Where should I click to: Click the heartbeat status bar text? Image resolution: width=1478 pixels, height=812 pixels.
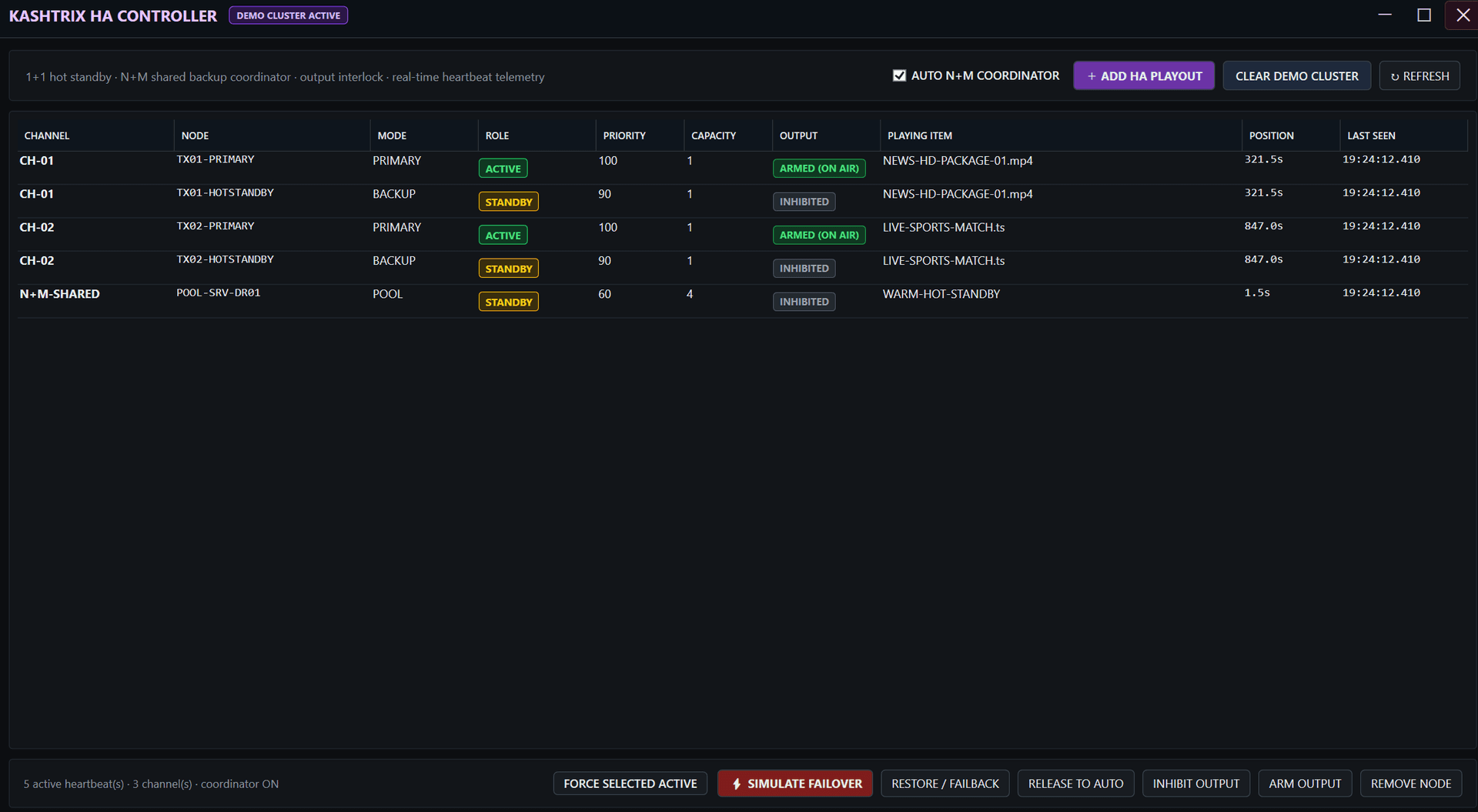151,784
